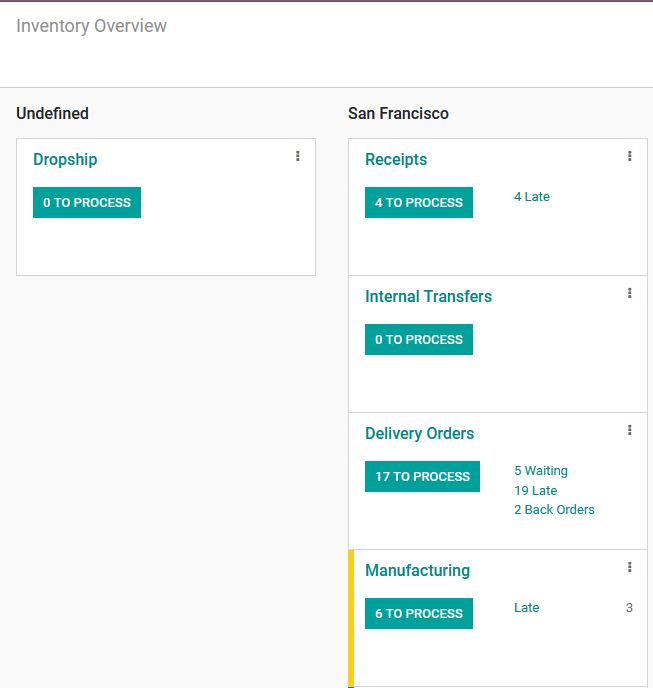Click 17 To Process for Delivery Orders
The width and height of the screenshot is (653, 688).
click(422, 476)
